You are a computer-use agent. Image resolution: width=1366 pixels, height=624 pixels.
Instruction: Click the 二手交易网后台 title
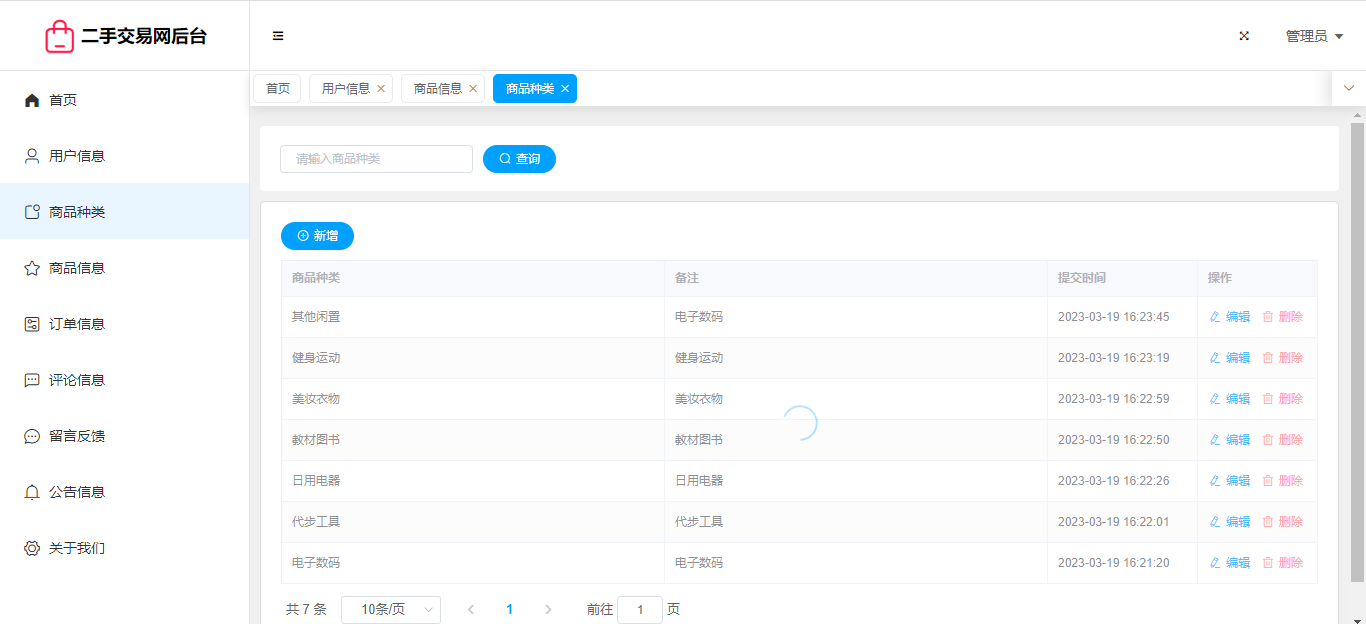pos(144,36)
